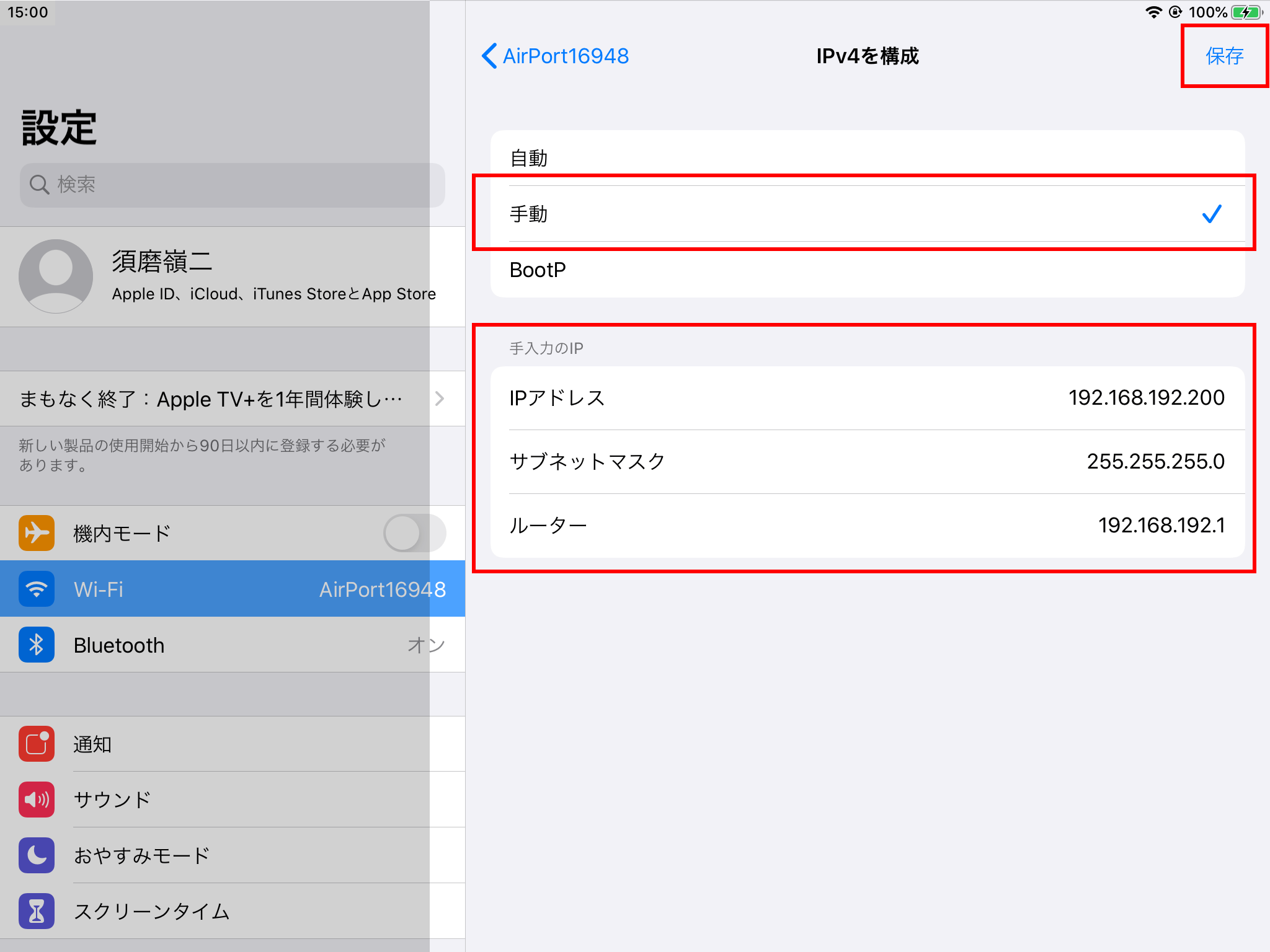The width and height of the screenshot is (1270, 952).
Task: Edit the サブネットマスク field value
Action: pyautogui.click(x=1155, y=461)
